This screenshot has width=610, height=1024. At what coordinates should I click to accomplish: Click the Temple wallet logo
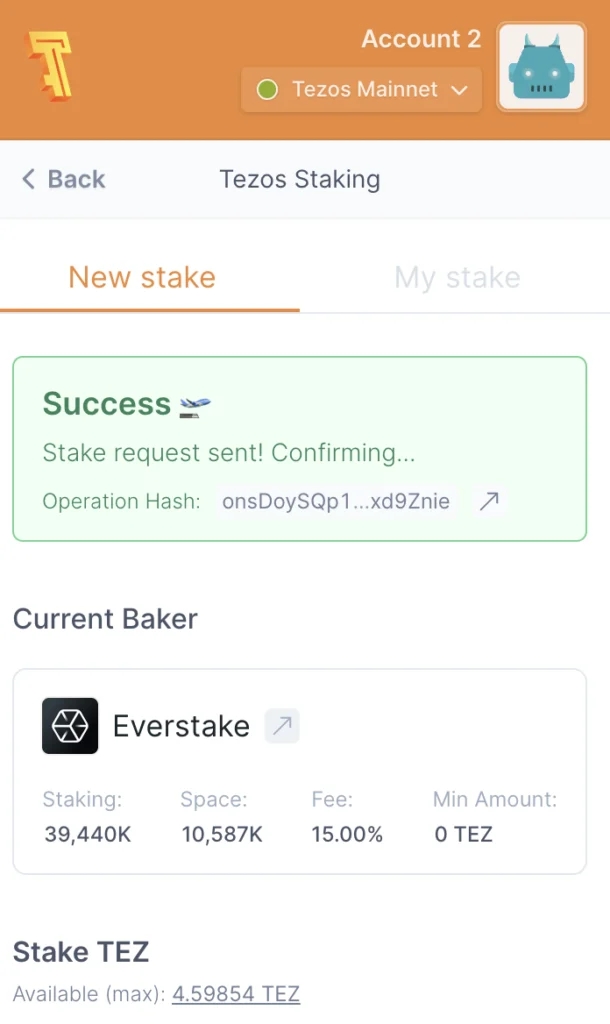(48, 67)
